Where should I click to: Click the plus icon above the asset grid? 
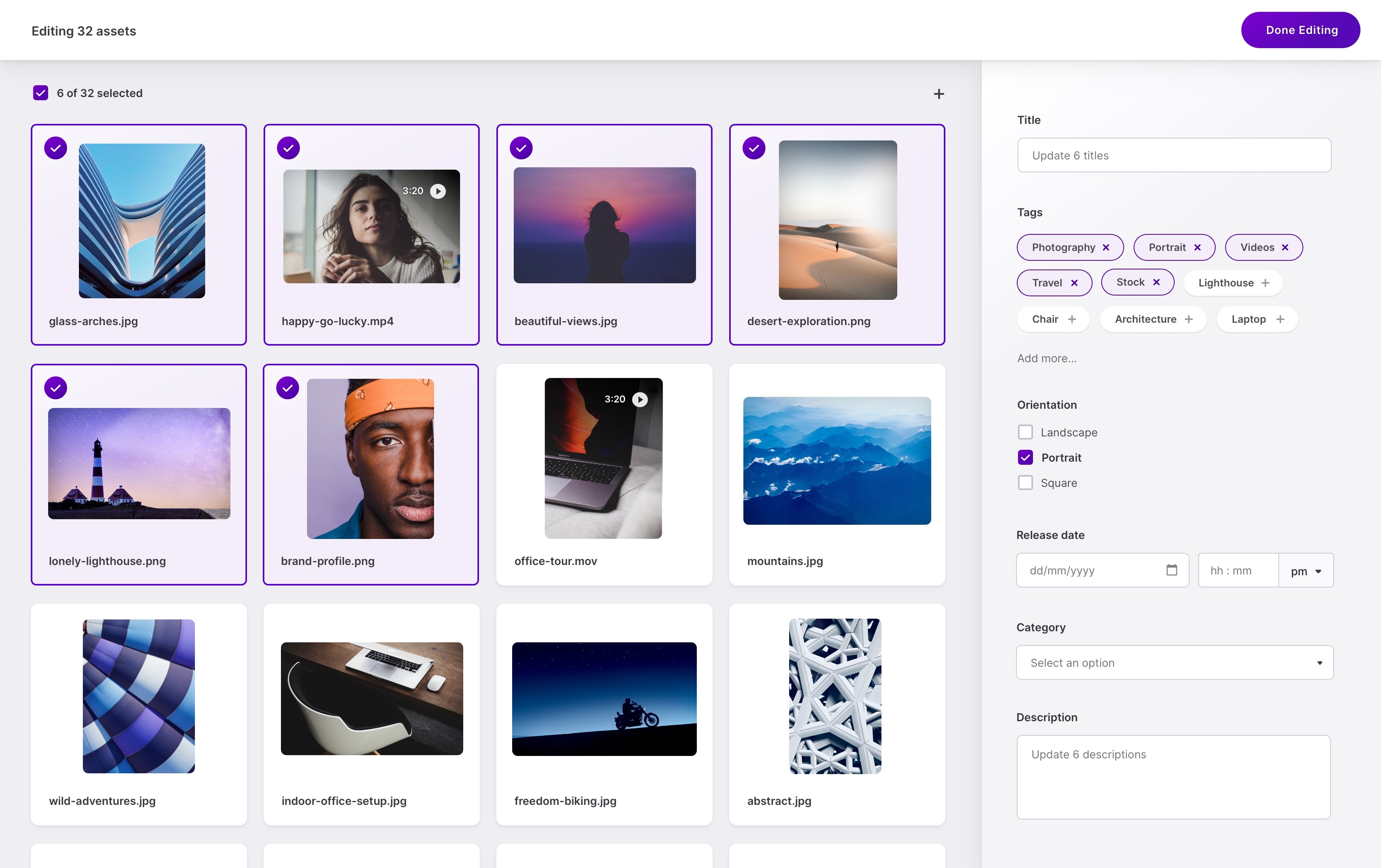click(x=939, y=94)
